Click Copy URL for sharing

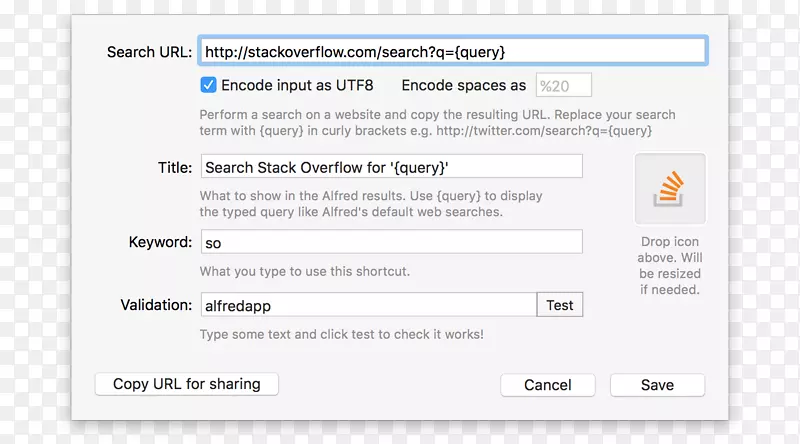[187, 384]
